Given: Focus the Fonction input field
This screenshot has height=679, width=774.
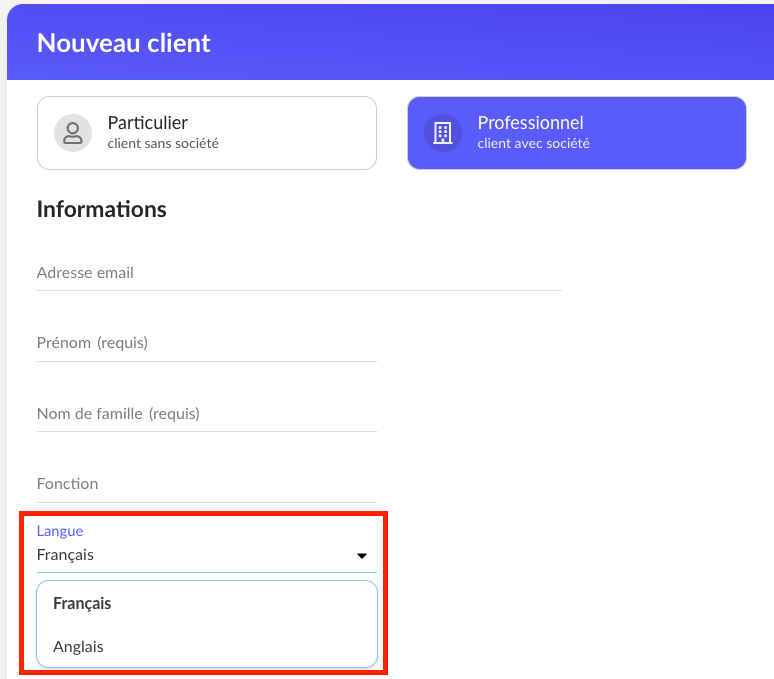Looking at the screenshot, I should [206, 484].
